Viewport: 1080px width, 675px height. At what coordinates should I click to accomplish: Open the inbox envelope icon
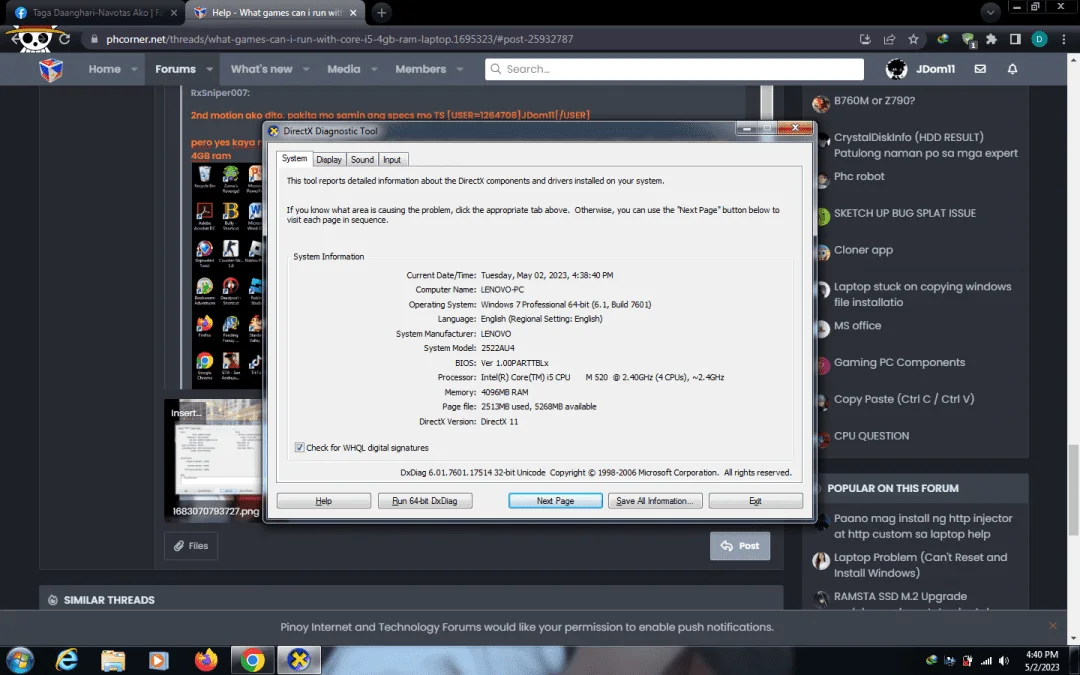[980, 69]
